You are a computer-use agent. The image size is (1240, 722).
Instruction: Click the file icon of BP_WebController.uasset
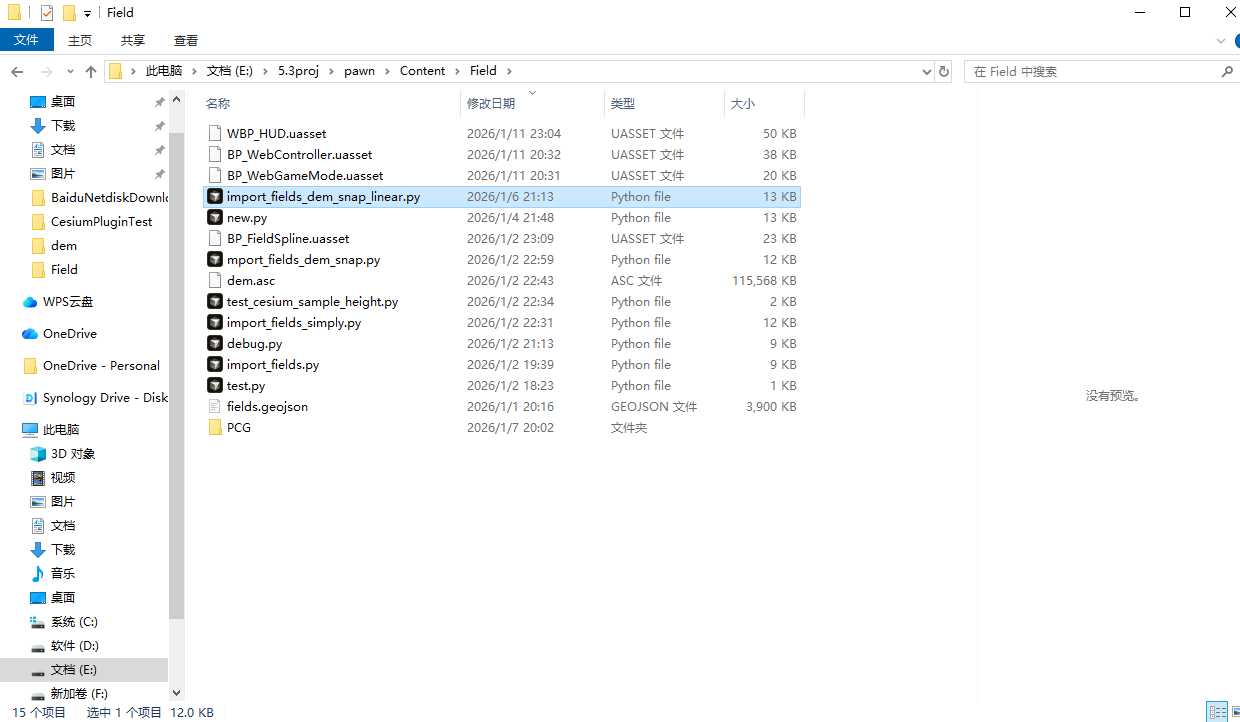click(214, 154)
